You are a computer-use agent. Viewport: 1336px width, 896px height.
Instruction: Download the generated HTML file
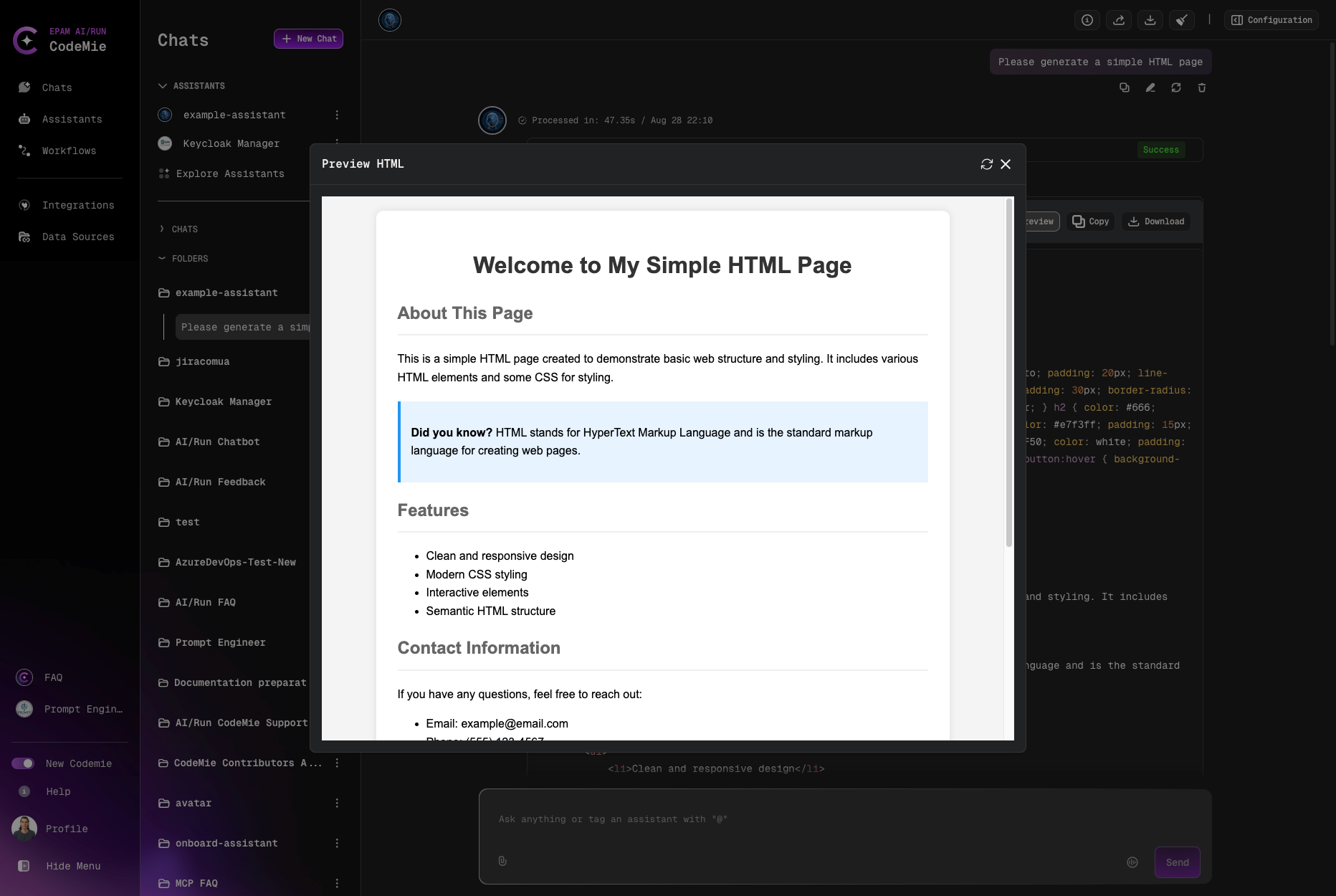tap(1155, 221)
